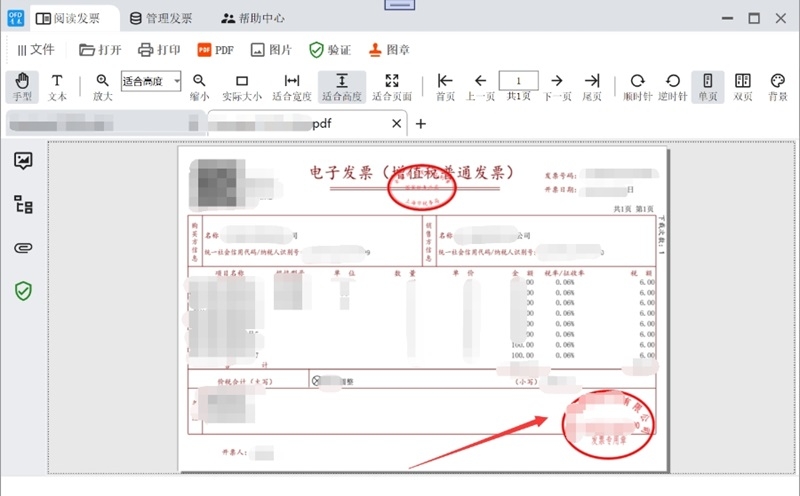The height and width of the screenshot is (496, 800).
Task: Open the 文件 menu
Action: (x=36, y=49)
